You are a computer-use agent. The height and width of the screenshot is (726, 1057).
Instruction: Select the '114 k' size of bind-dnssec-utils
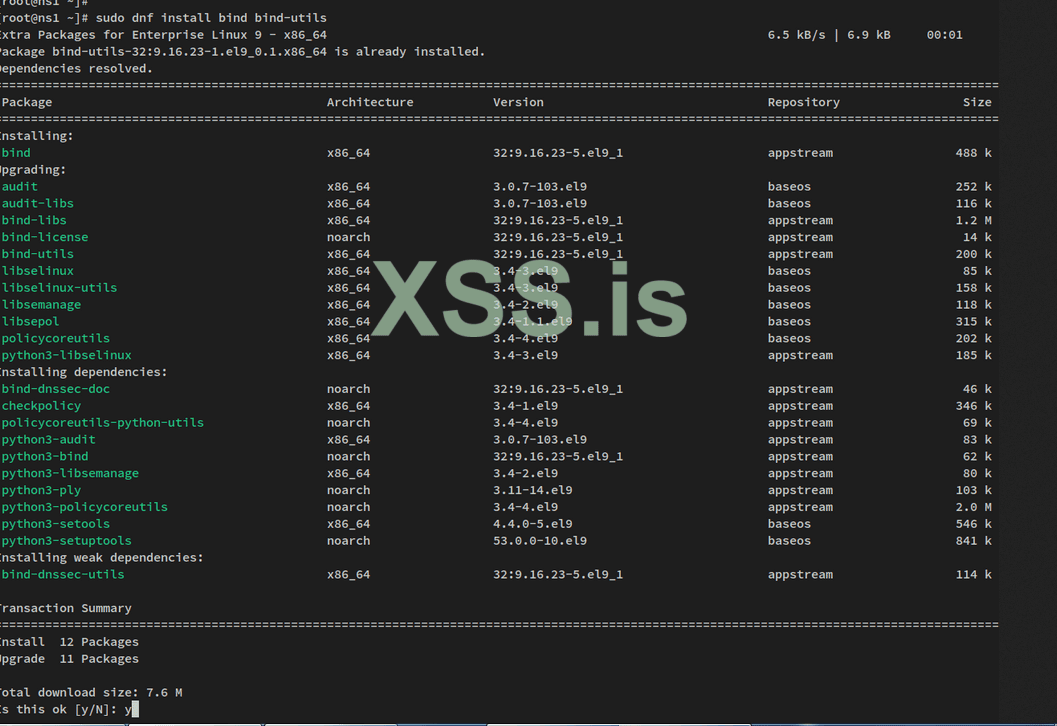tap(973, 574)
